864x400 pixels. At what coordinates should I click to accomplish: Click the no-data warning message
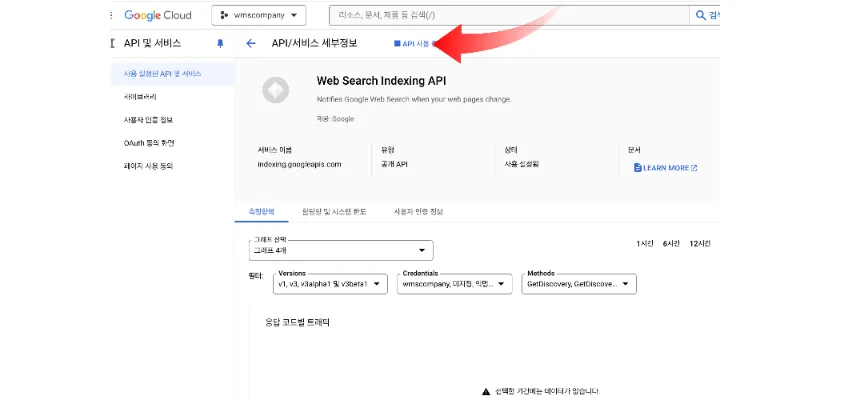pyautogui.click(x=541, y=391)
